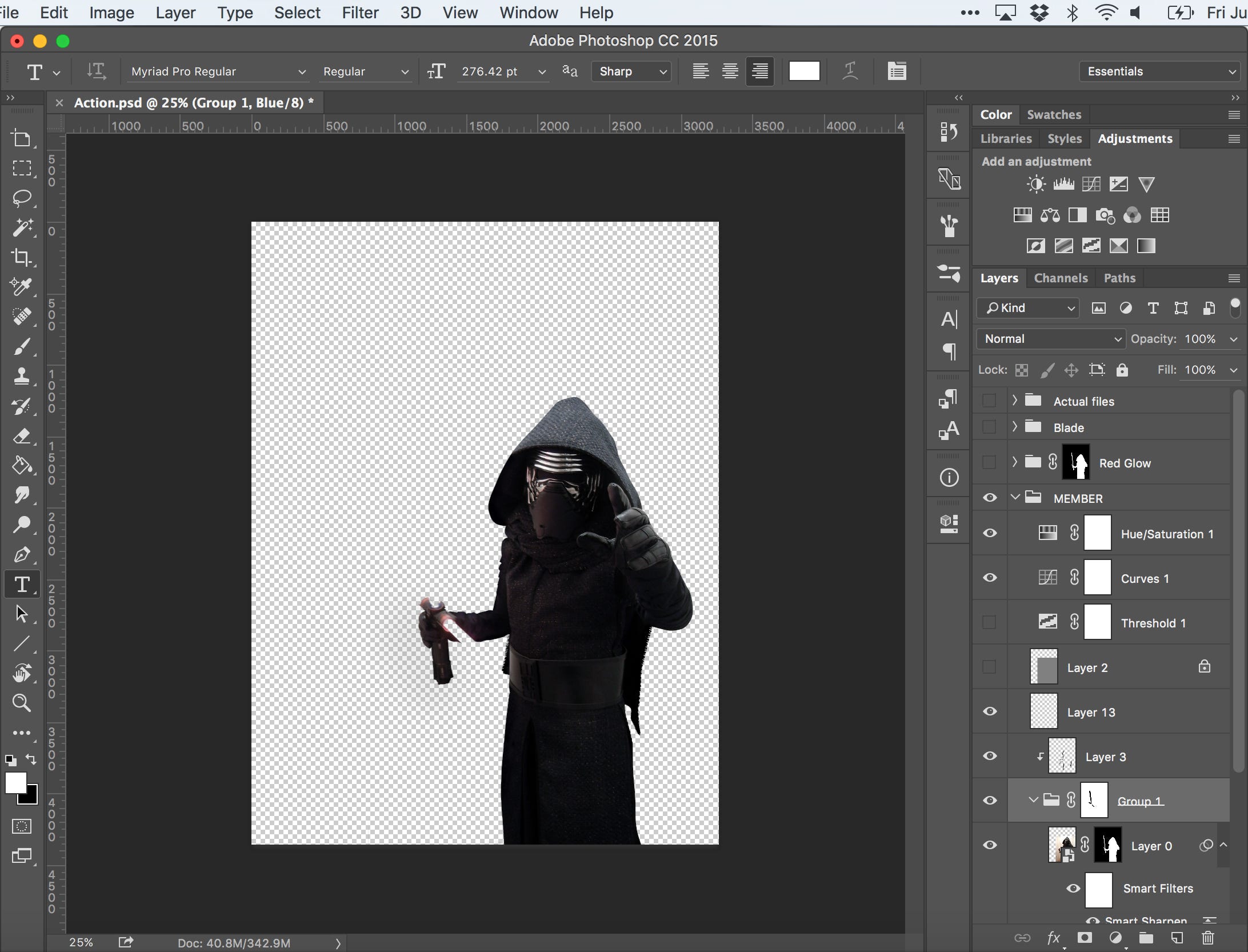
Task: Open the Normal blend mode dropdown
Action: pos(1051,339)
